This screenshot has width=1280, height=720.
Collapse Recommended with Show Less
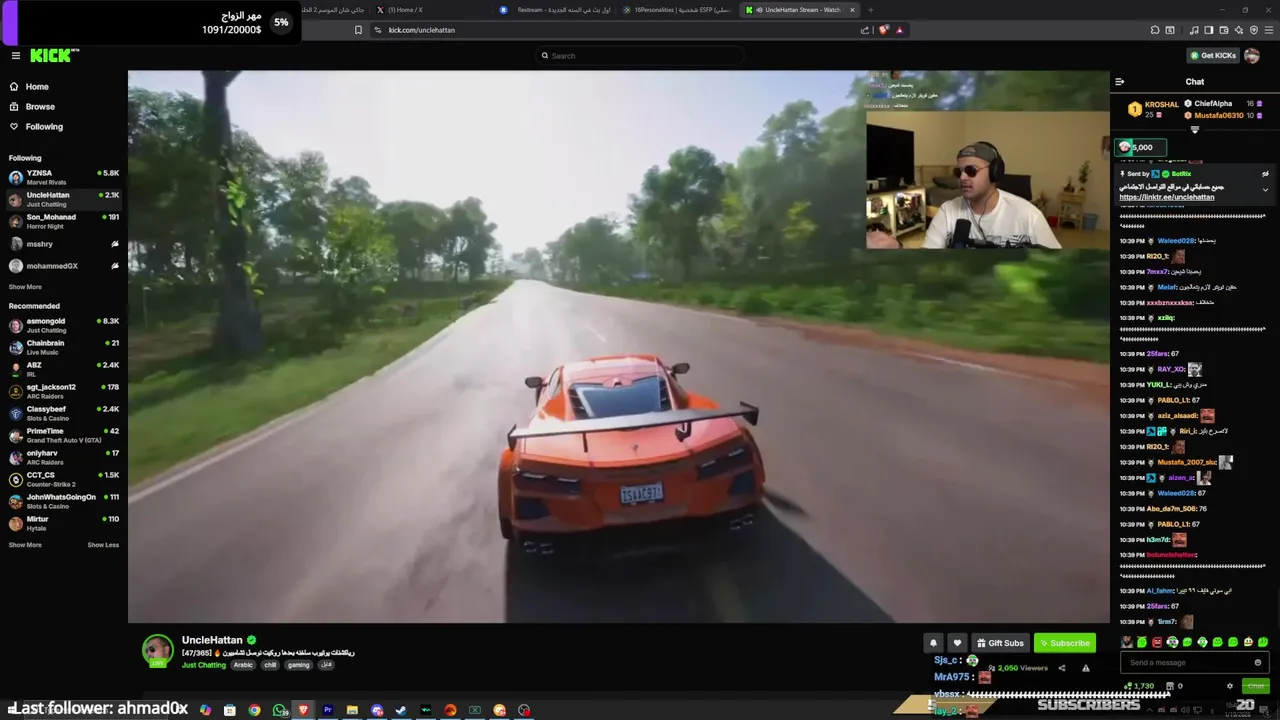(x=103, y=545)
